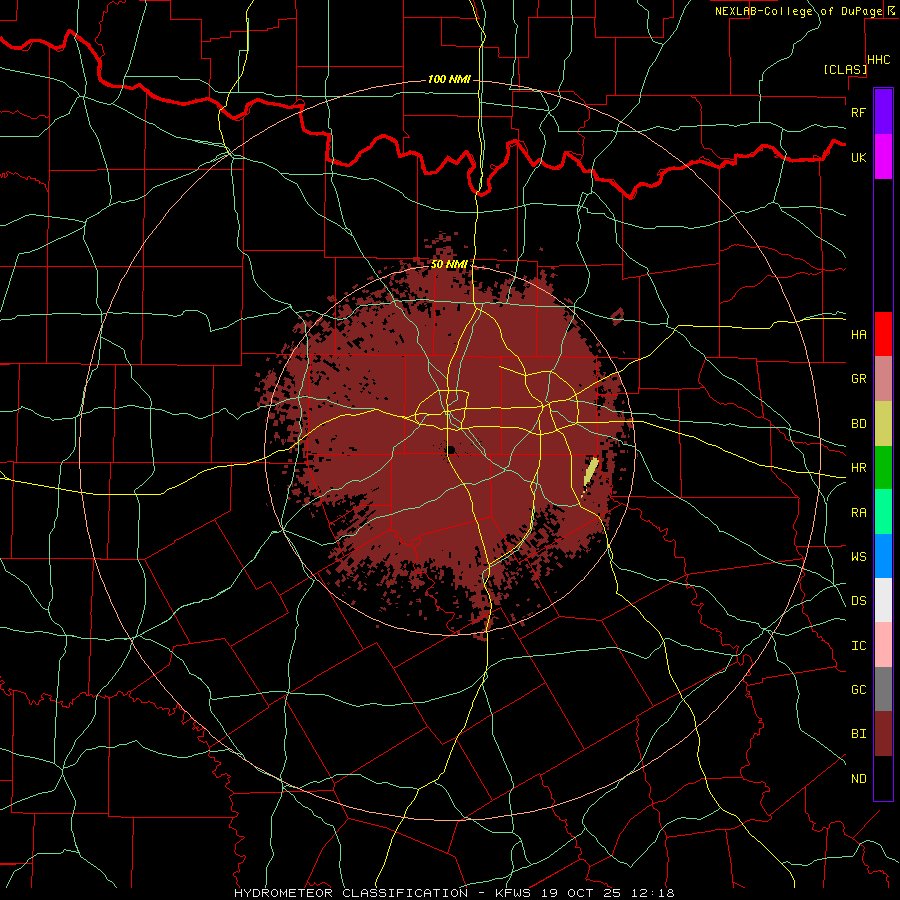Screen dimensions: 900x900
Task: Click the WS legend label
Action: (858, 557)
